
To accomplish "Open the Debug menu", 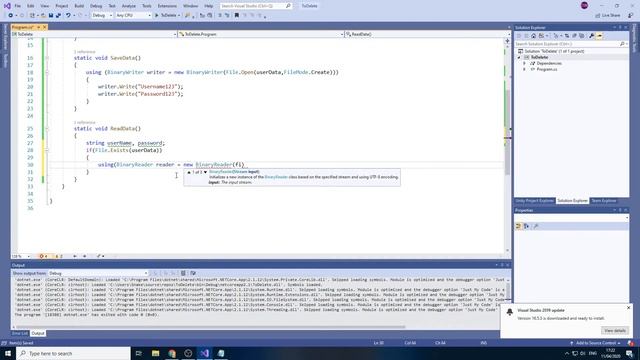I will pos(96,6).
